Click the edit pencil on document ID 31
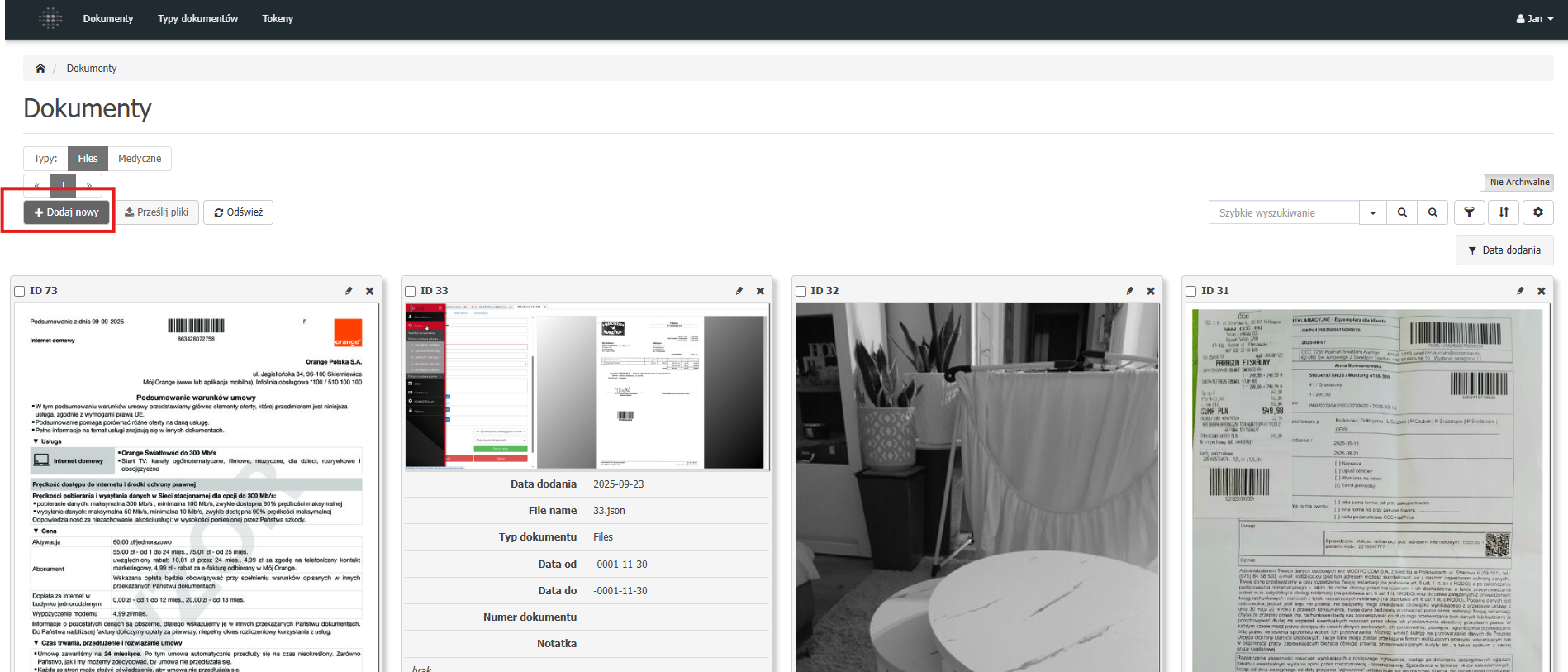This screenshot has width=1568, height=672. click(x=1519, y=291)
